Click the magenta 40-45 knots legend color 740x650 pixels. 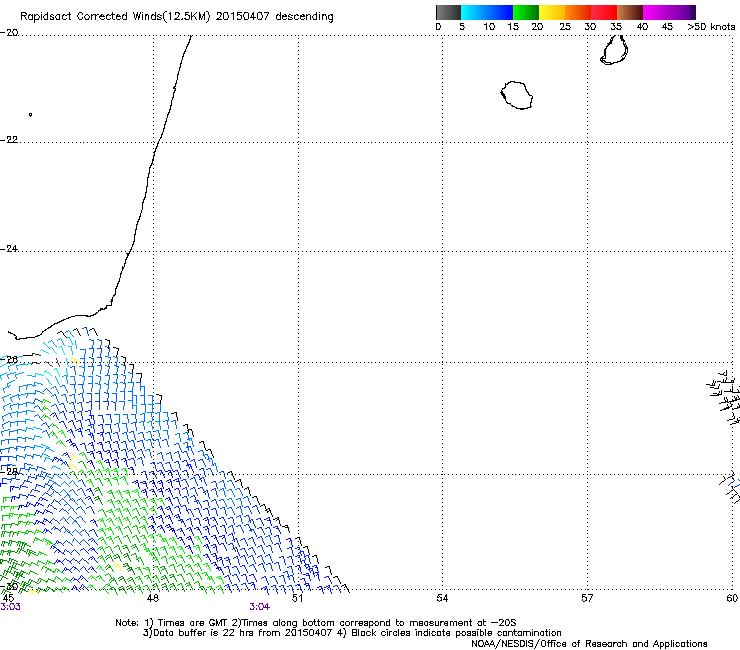click(x=656, y=12)
